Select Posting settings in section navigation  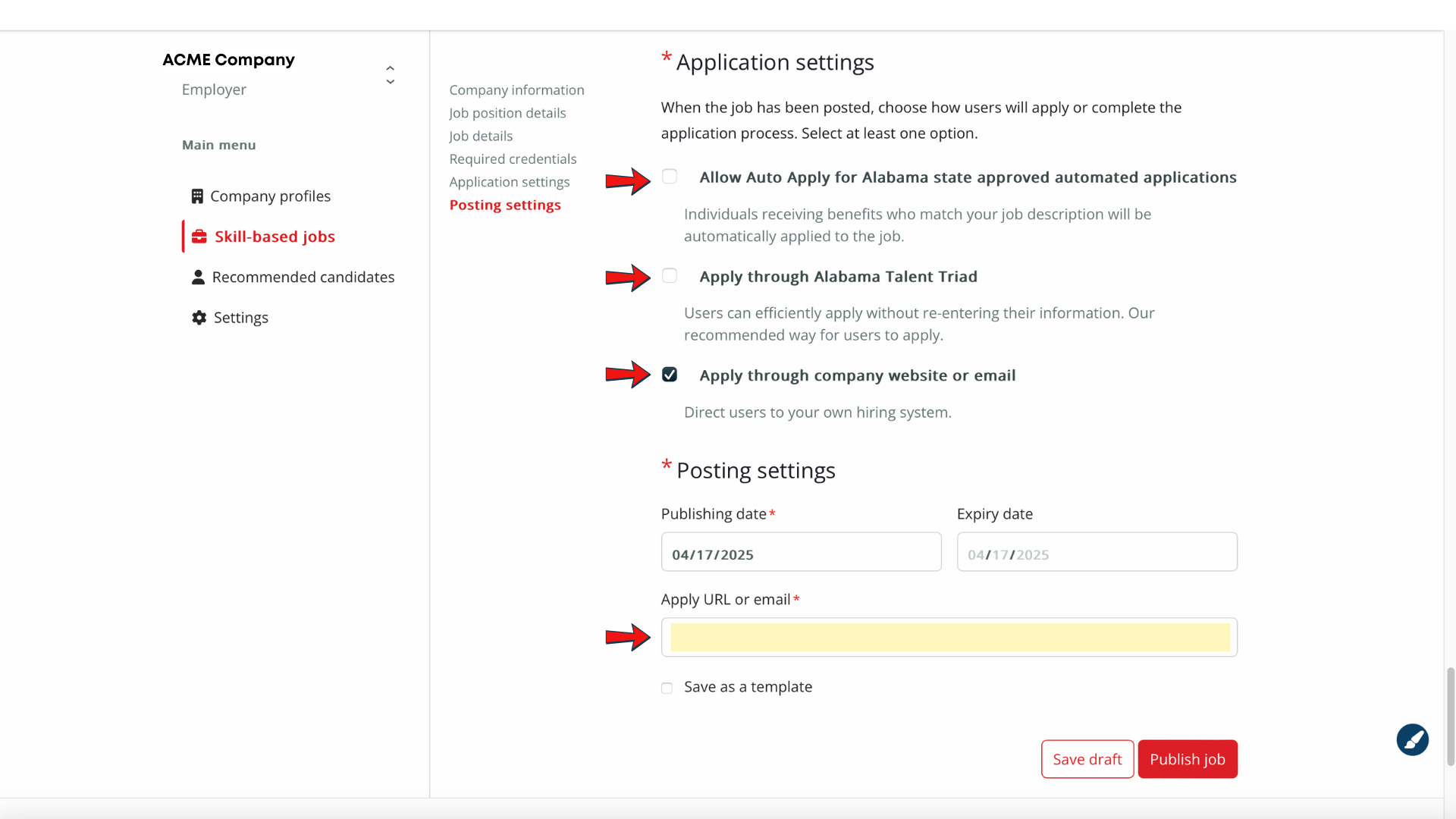point(505,206)
